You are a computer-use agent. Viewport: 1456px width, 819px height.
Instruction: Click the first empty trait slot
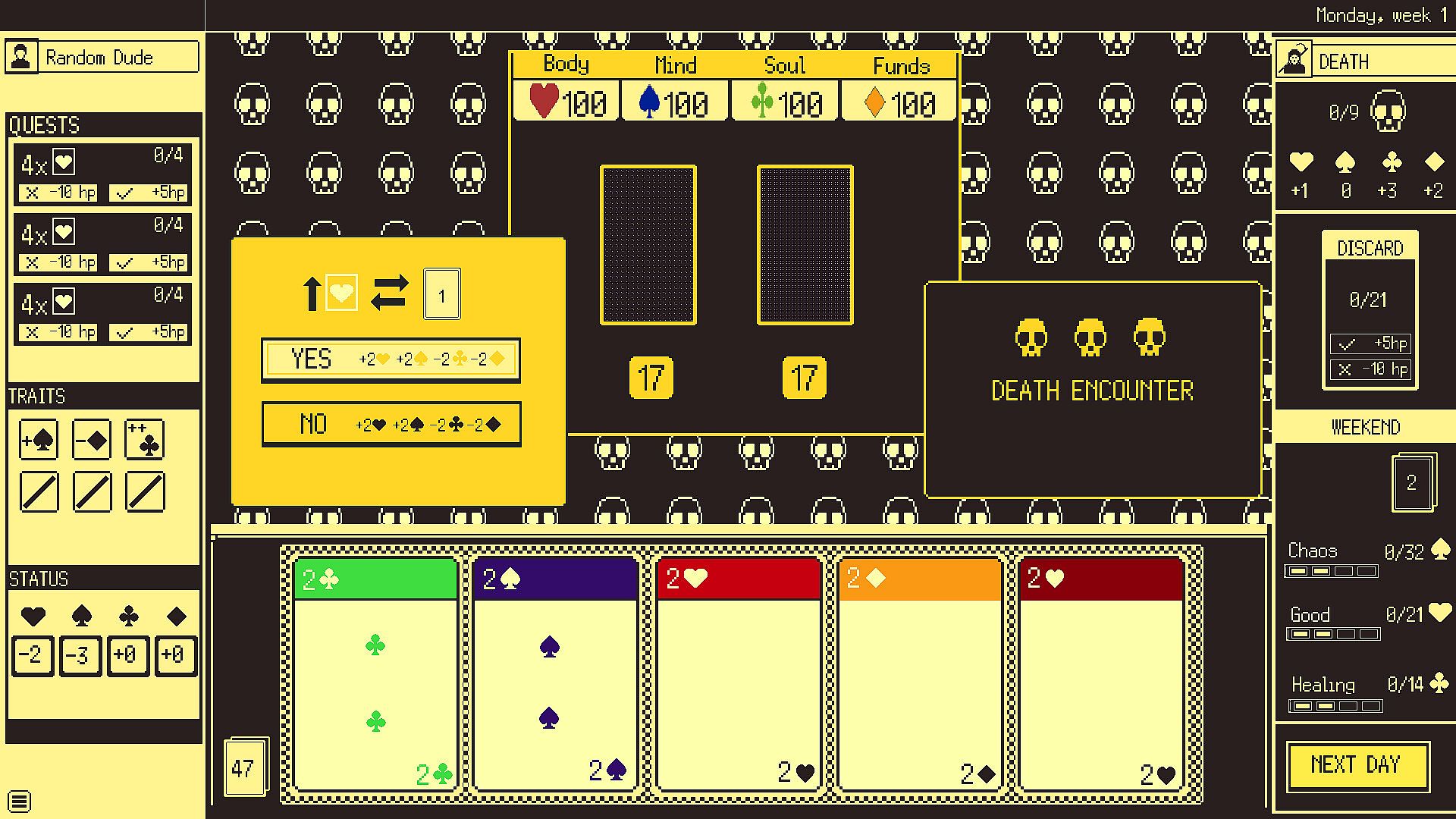point(39,491)
